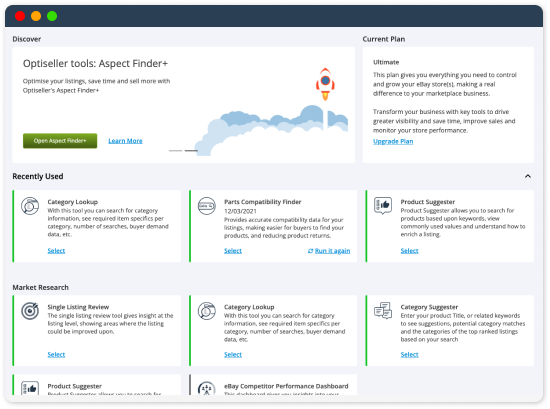
Task: Follow the Learn More link
Action: click(x=125, y=141)
